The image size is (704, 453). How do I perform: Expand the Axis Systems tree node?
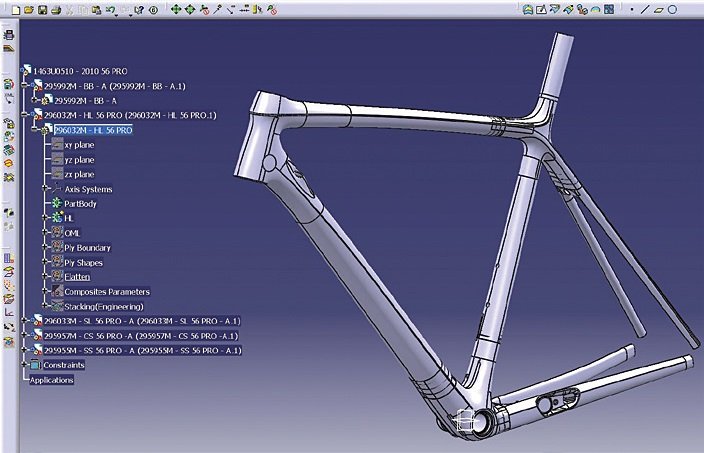(46, 189)
